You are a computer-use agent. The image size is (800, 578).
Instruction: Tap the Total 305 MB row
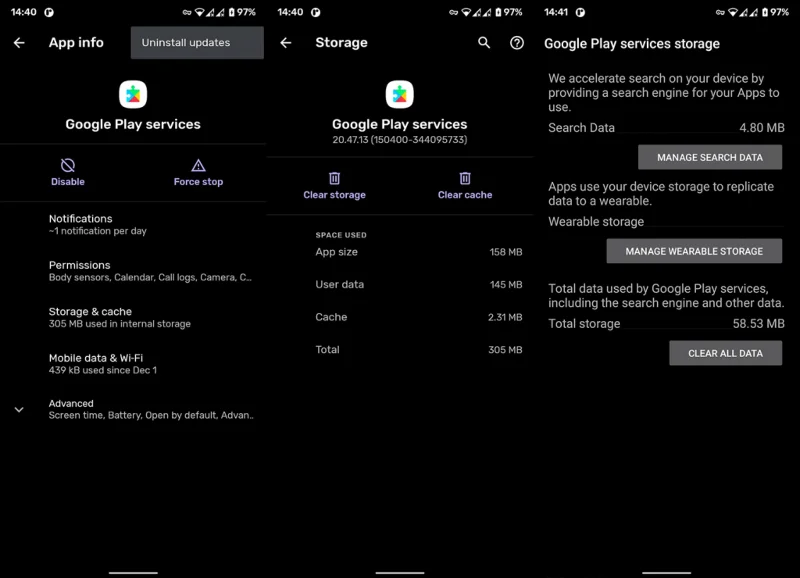click(419, 350)
